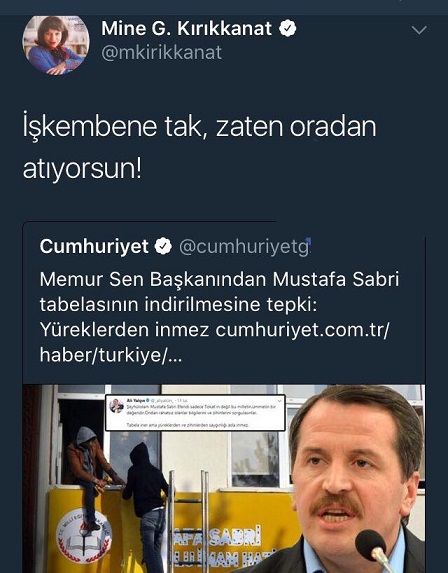448x573 pixels.
Task: Open the photo of the man at the microphone
Action: point(356,479)
